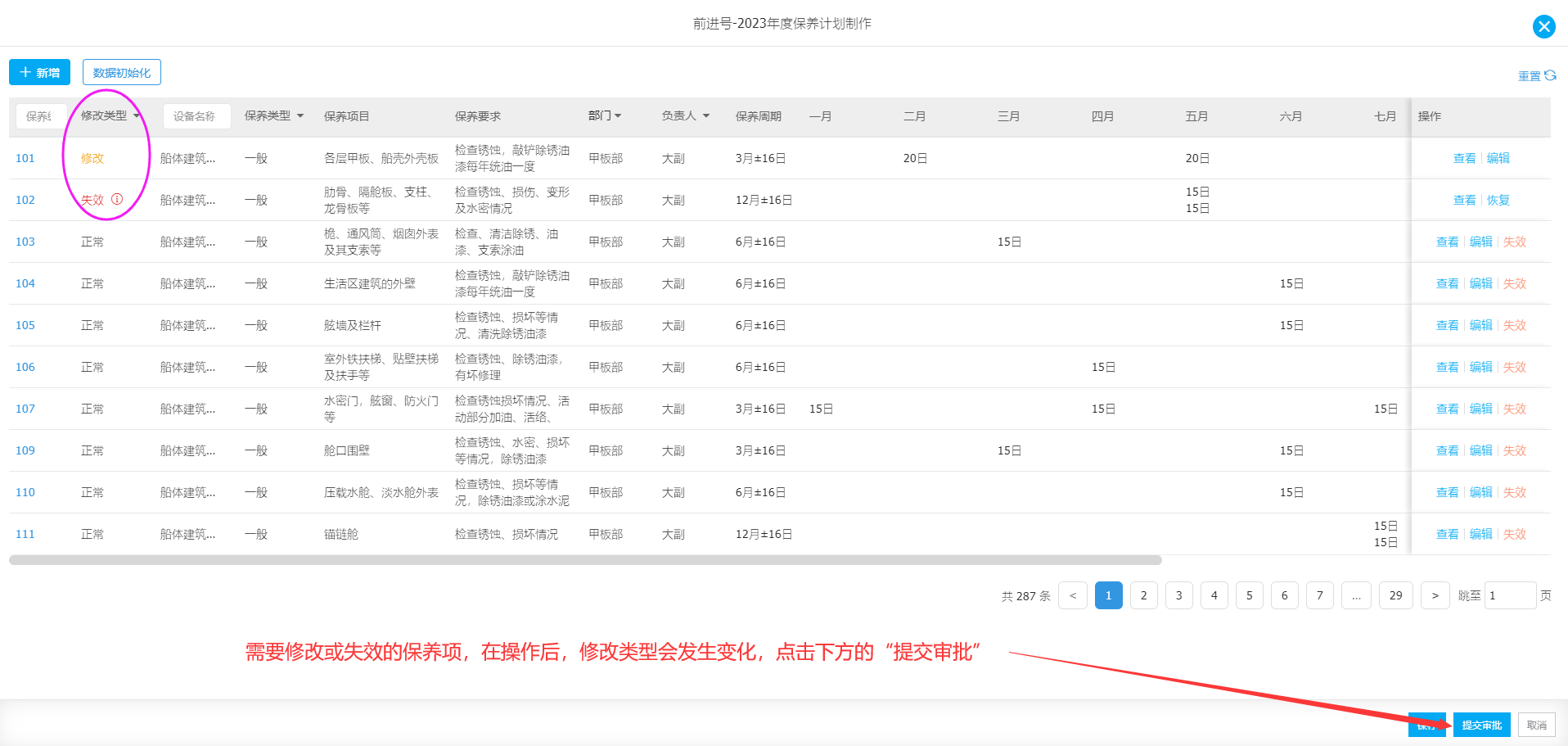Select page 4 in pagination

(x=1214, y=595)
